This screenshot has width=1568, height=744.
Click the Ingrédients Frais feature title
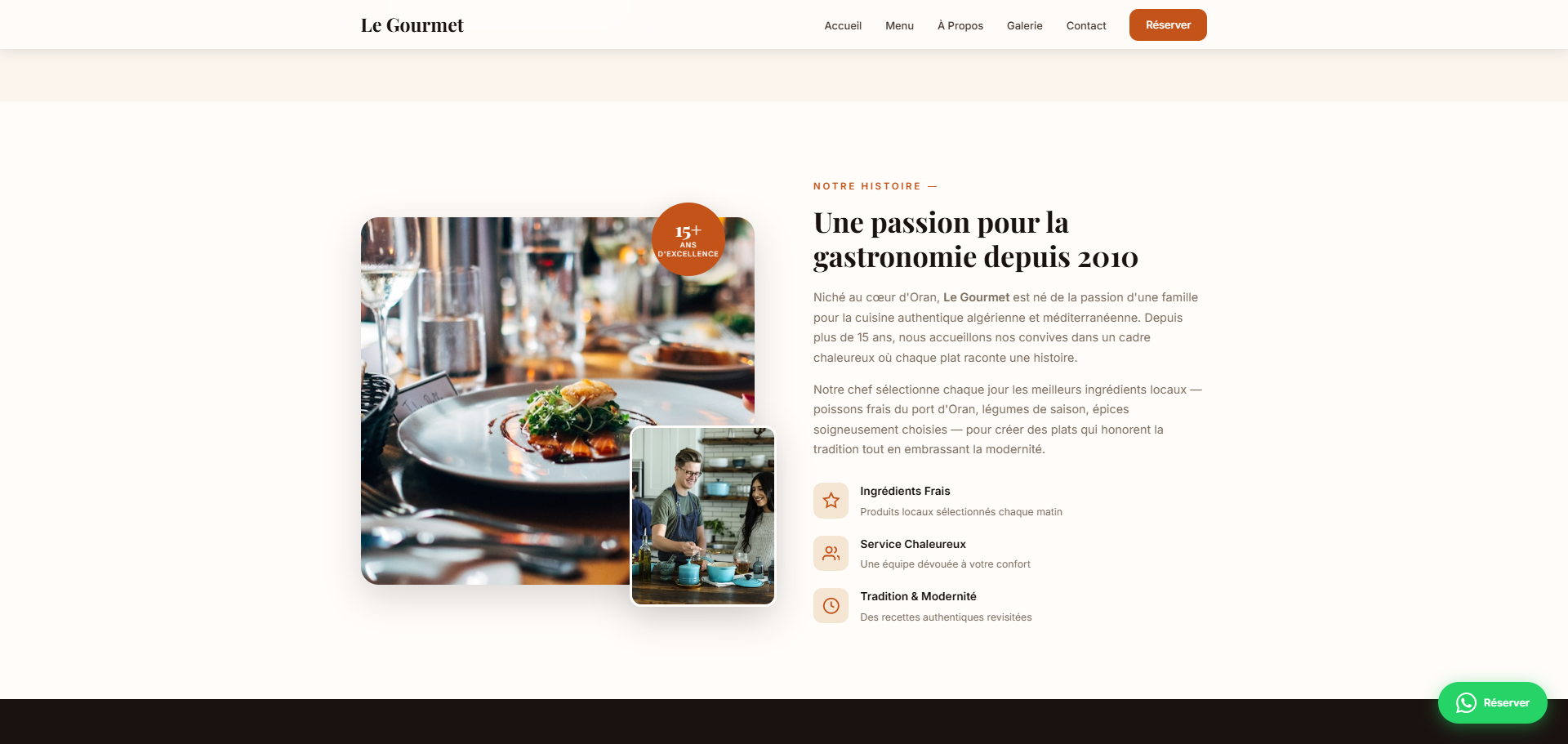coord(905,491)
